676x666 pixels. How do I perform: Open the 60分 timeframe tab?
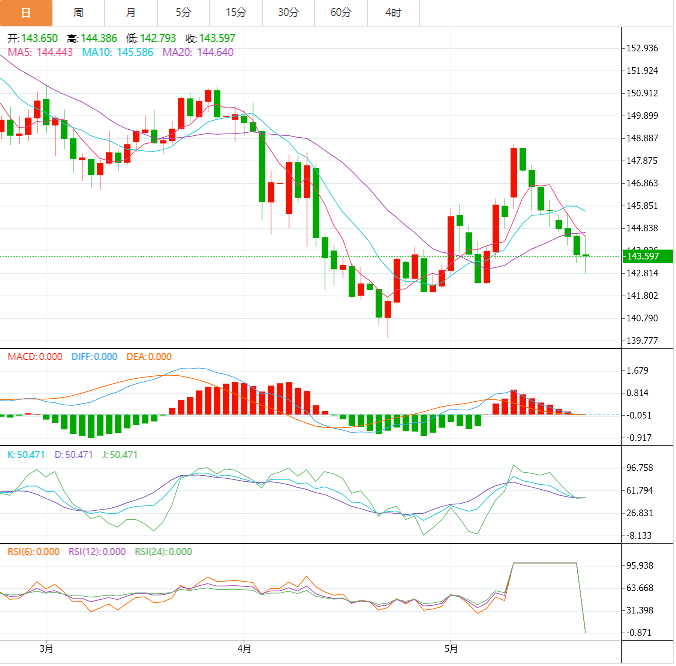tap(341, 13)
